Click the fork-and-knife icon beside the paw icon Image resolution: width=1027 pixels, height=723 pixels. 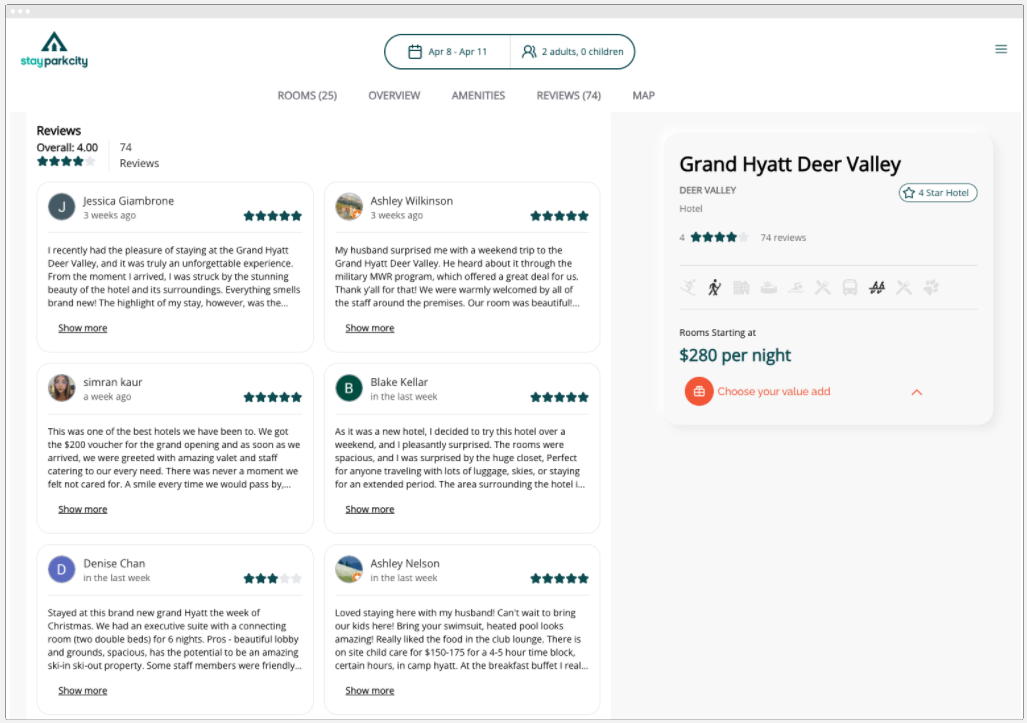tap(904, 287)
